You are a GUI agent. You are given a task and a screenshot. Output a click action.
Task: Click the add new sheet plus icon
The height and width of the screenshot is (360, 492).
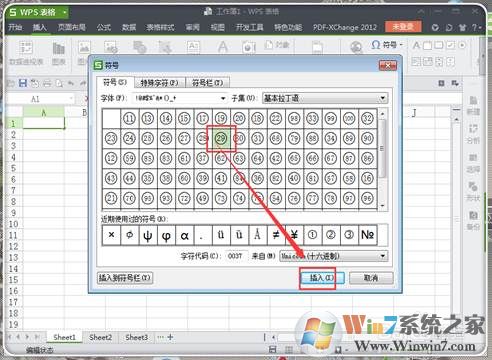point(170,337)
